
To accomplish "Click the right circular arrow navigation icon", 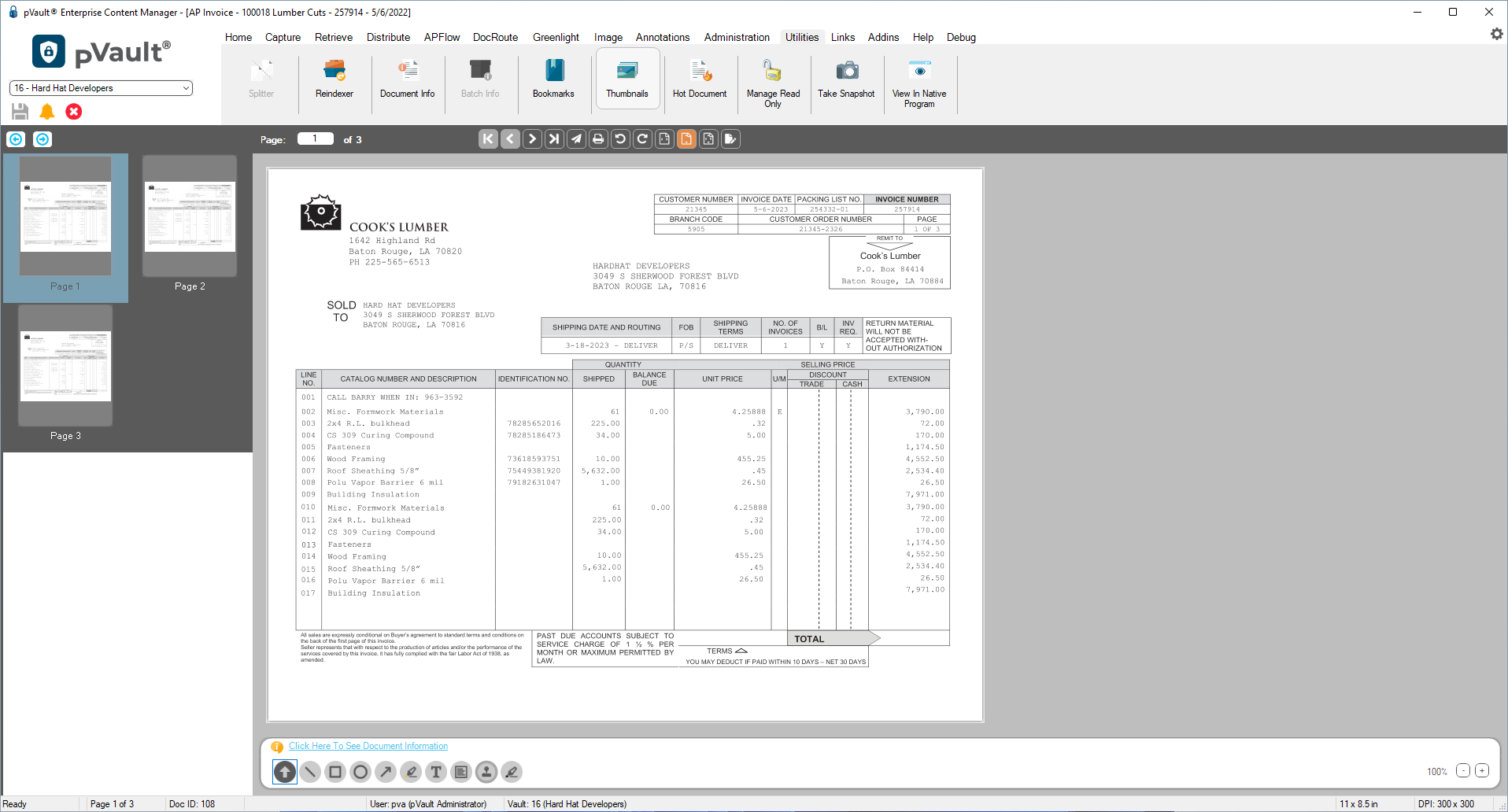I will pos(43,139).
